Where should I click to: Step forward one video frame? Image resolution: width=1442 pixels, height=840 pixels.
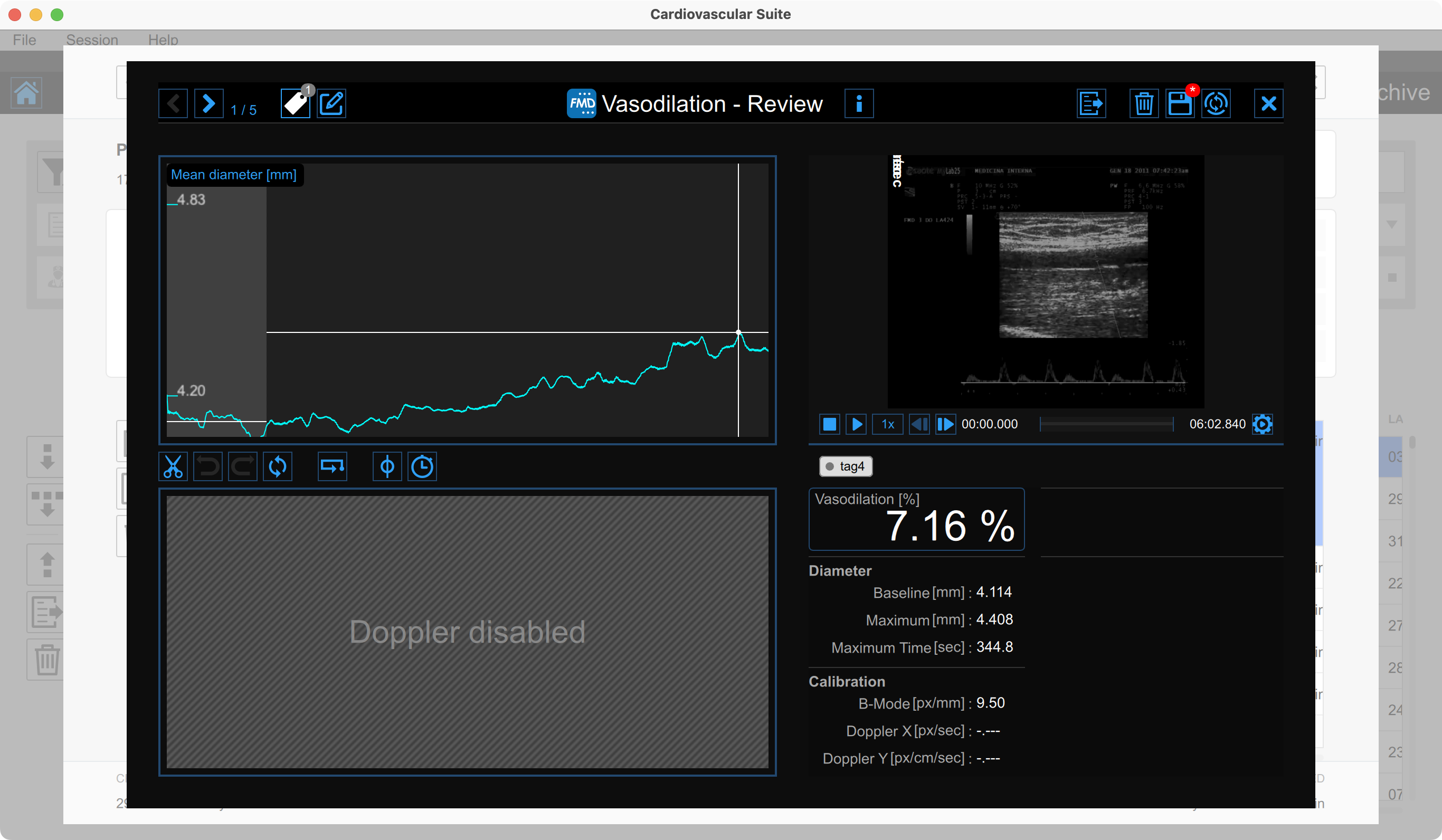click(x=945, y=424)
